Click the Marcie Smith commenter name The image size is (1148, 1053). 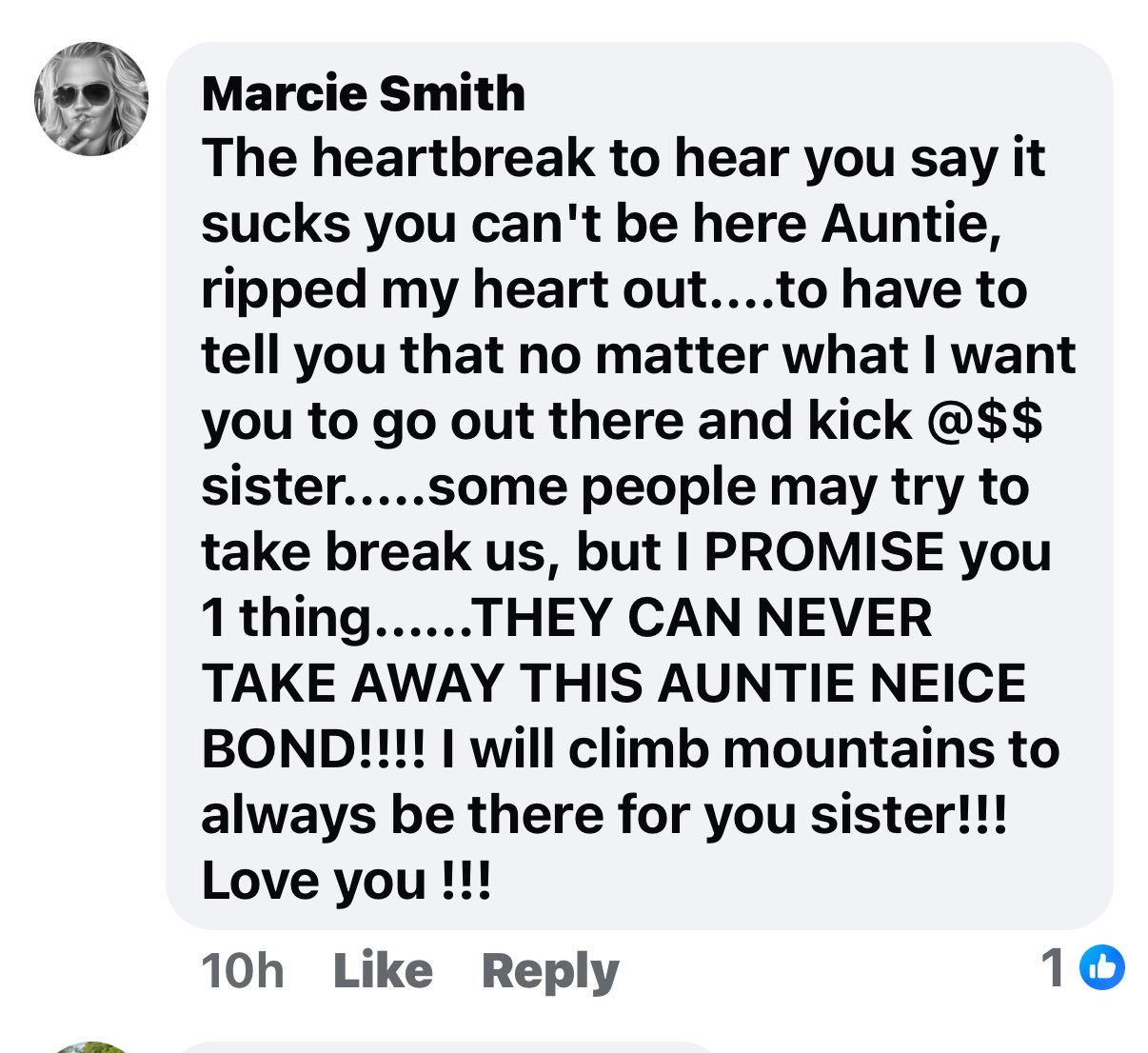tap(363, 93)
